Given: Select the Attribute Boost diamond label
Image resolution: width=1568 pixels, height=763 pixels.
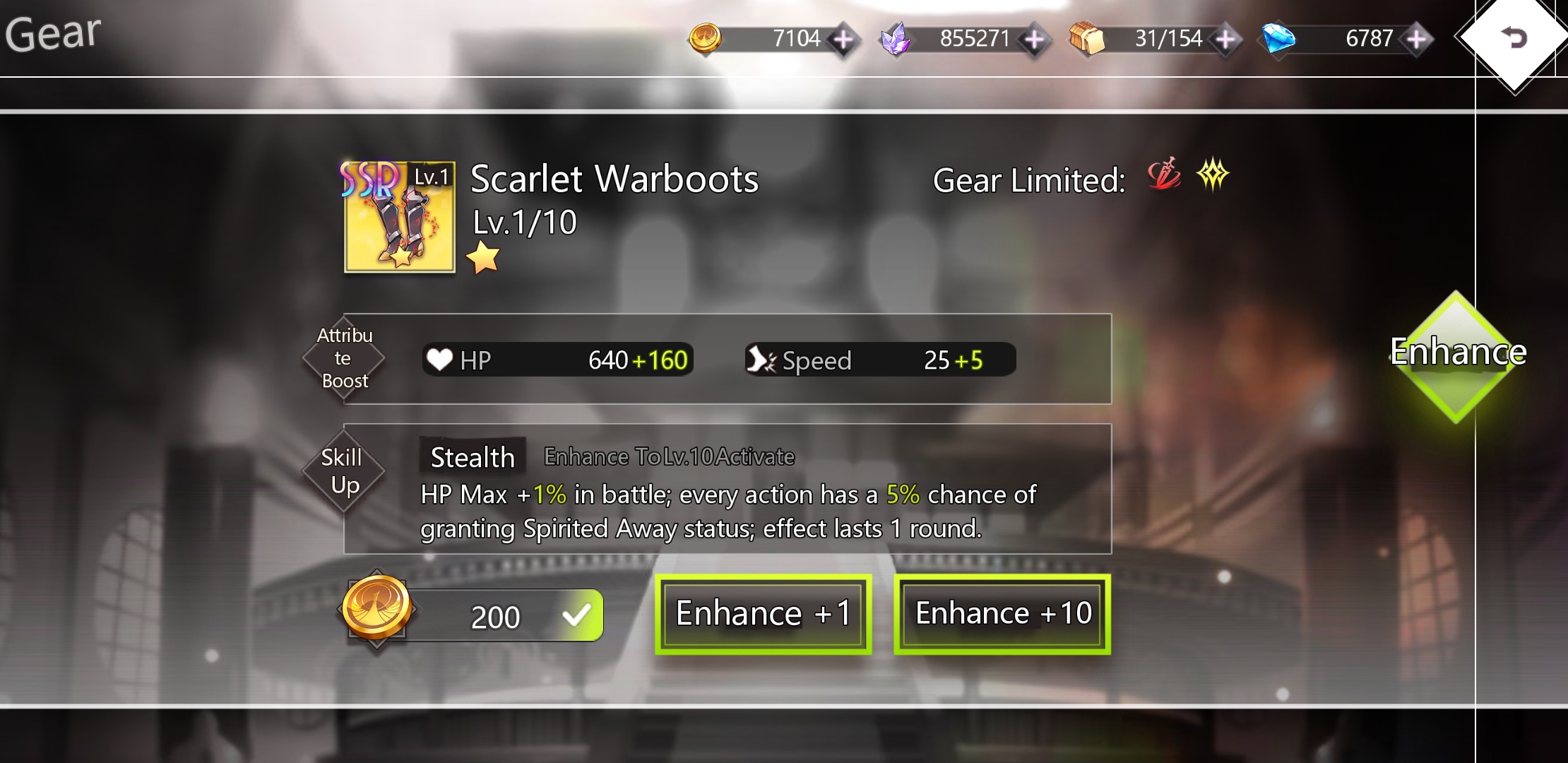Looking at the screenshot, I should 344,358.
